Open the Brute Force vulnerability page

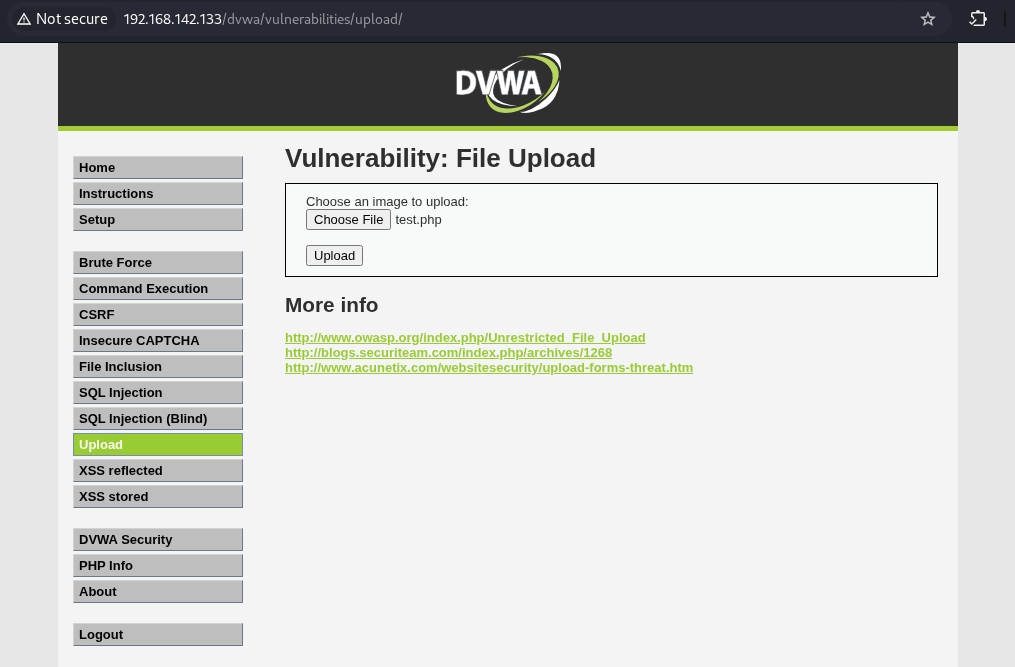pyautogui.click(x=158, y=263)
